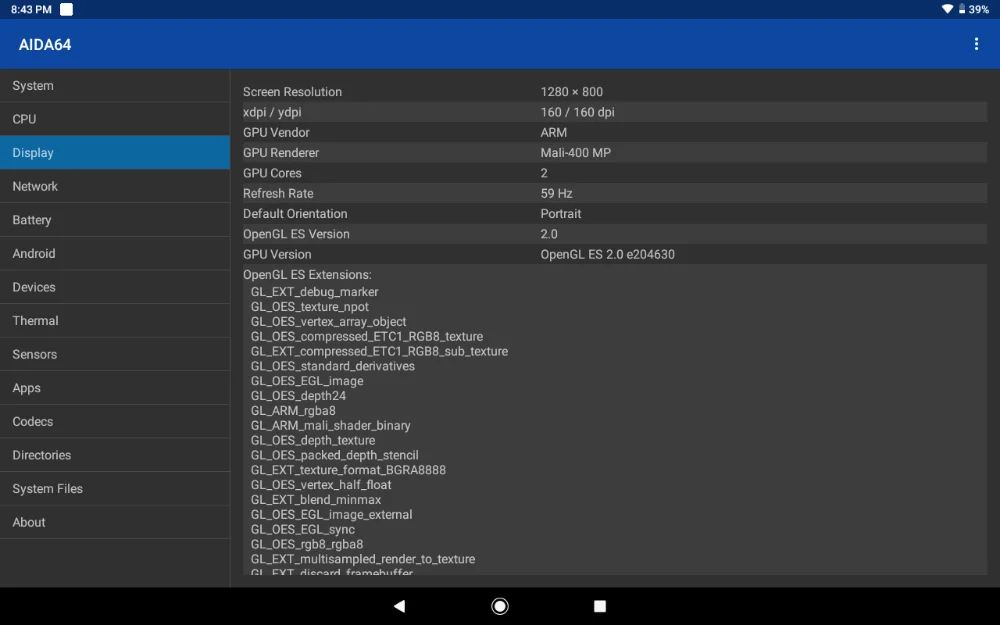Tap the GL_EXT_debug_marker extension line

314,292
